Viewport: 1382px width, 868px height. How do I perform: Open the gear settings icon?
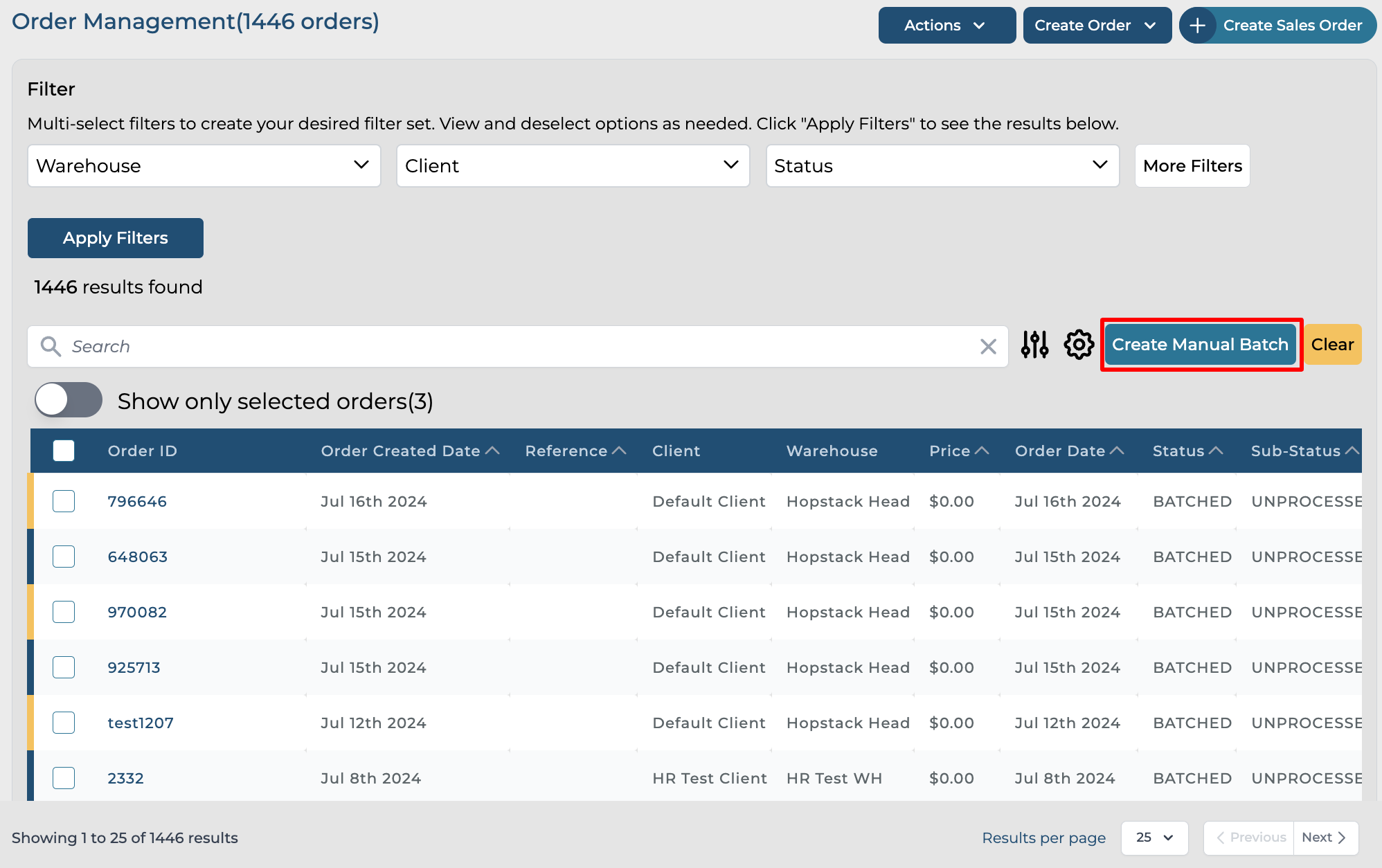(x=1079, y=345)
